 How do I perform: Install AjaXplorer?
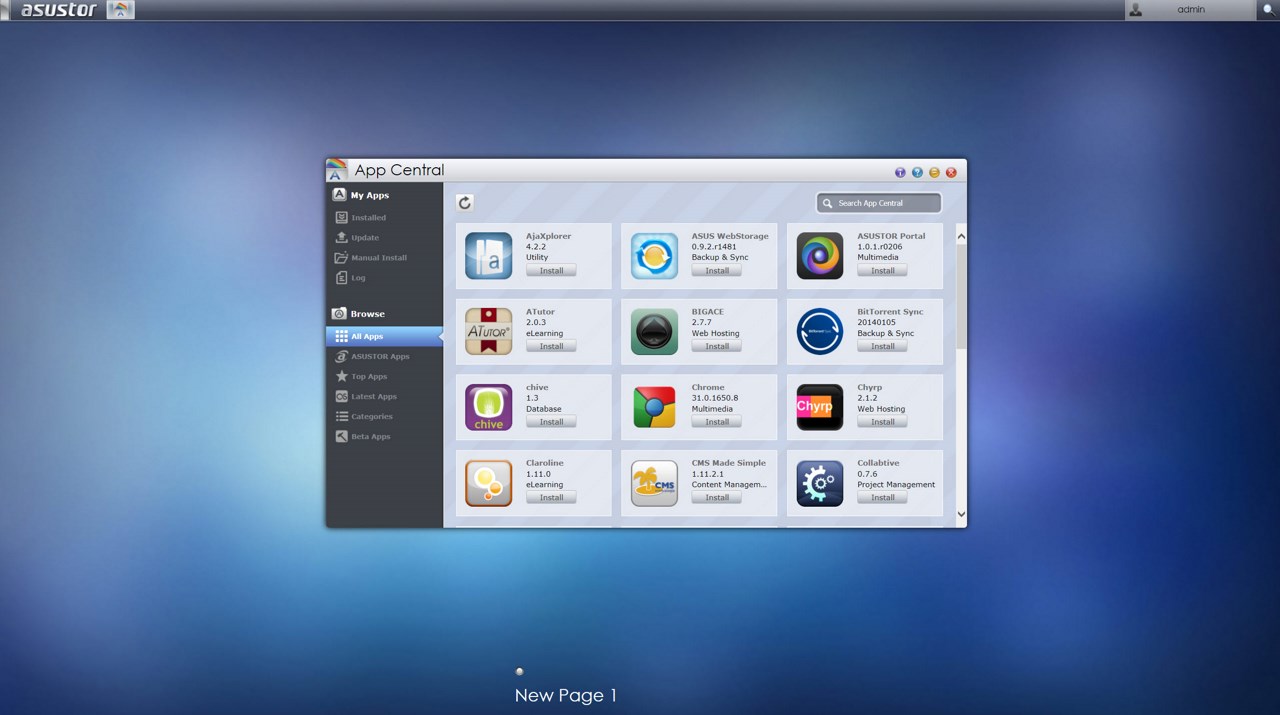click(551, 271)
